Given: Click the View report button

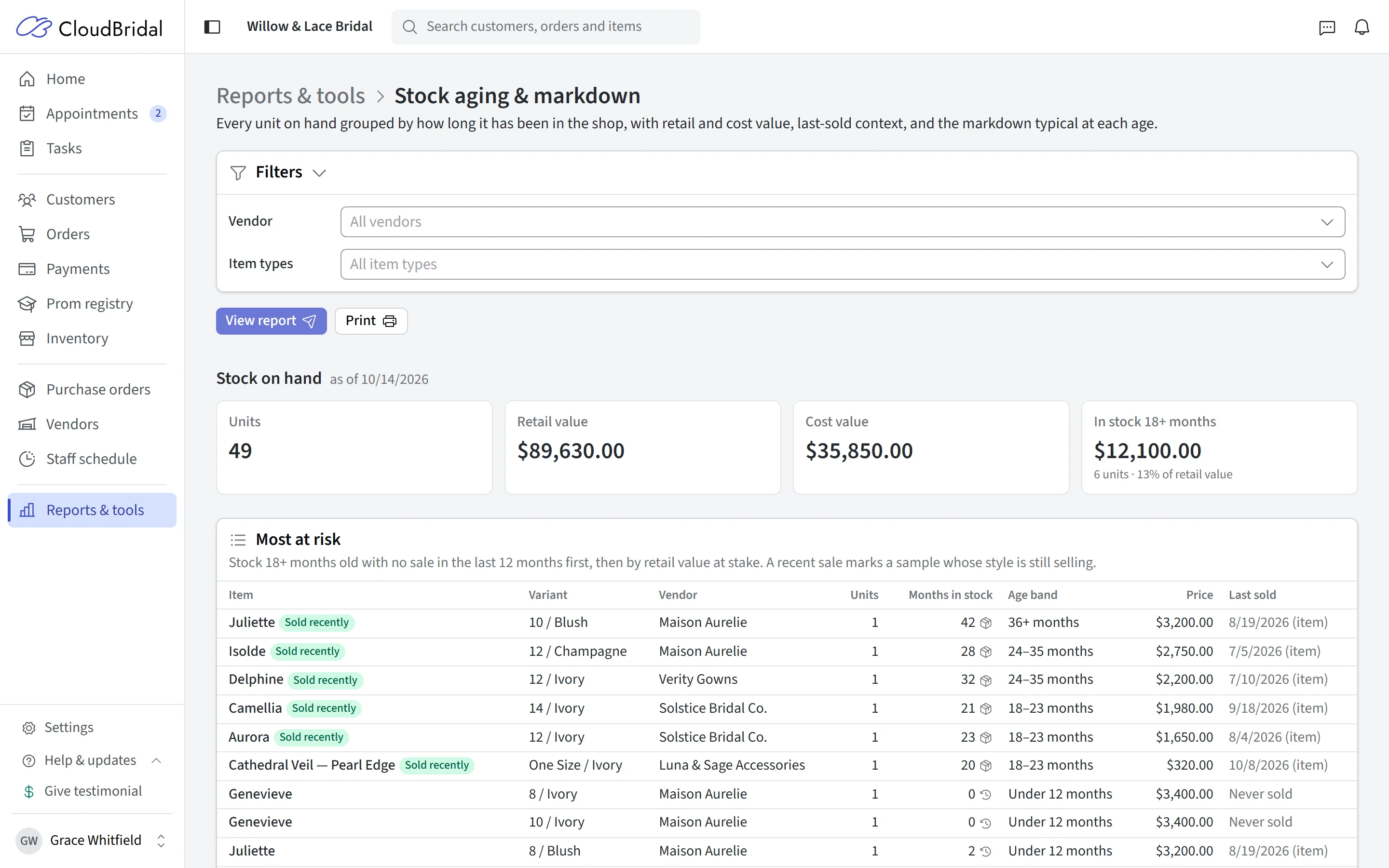Looking at the screenshot, I should tap(271, 321).
